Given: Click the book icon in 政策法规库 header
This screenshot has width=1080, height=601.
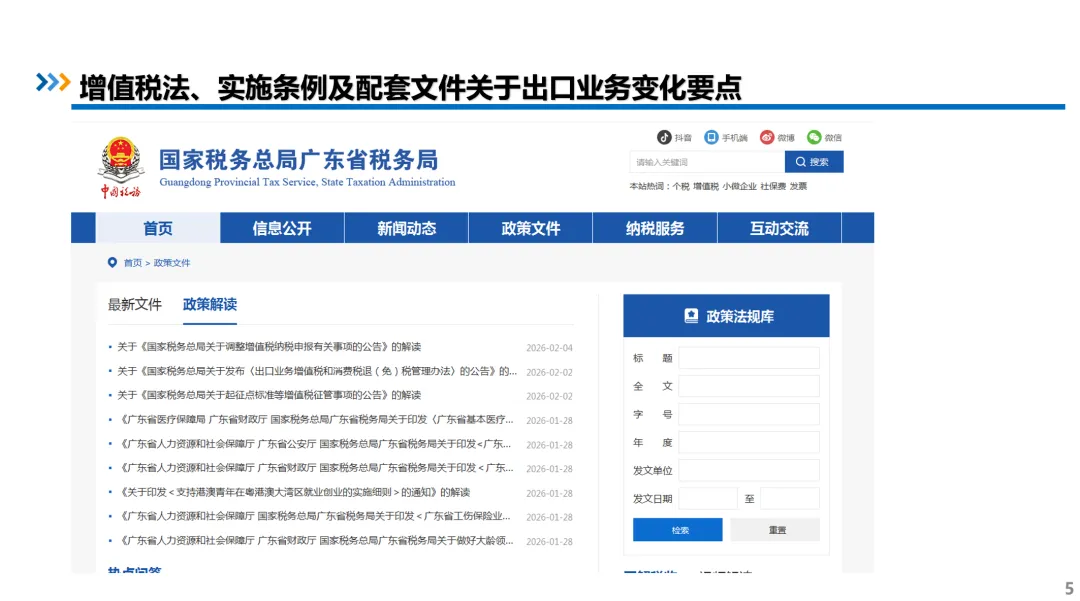Looking at the screenshot, I should pyautogui.click(x=691, y=315).
